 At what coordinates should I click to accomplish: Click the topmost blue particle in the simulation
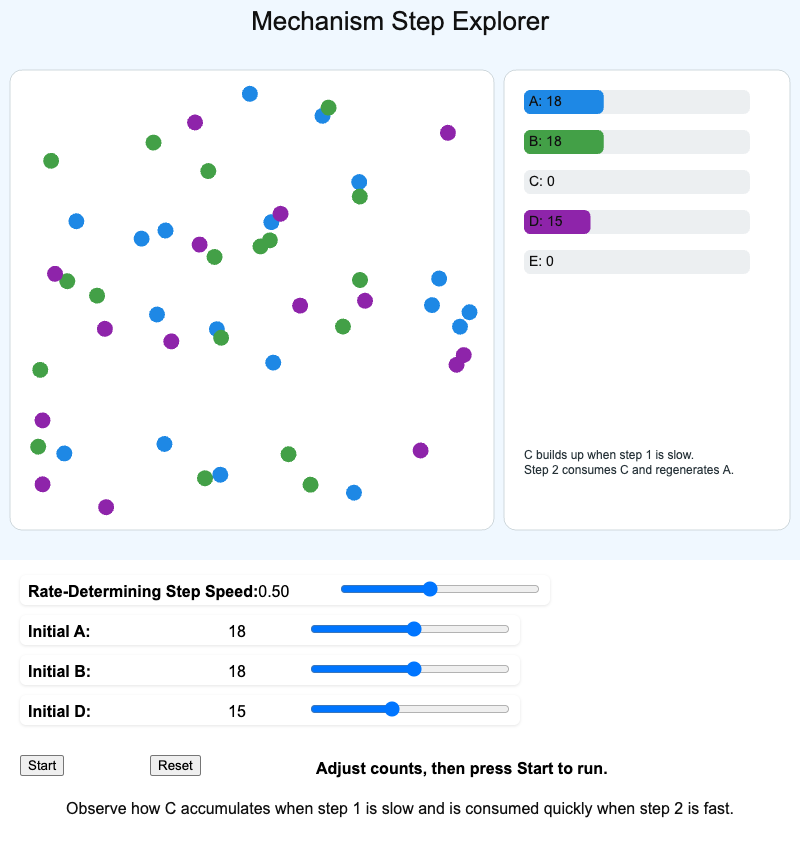pyautogui.click(x=250, y=94)
